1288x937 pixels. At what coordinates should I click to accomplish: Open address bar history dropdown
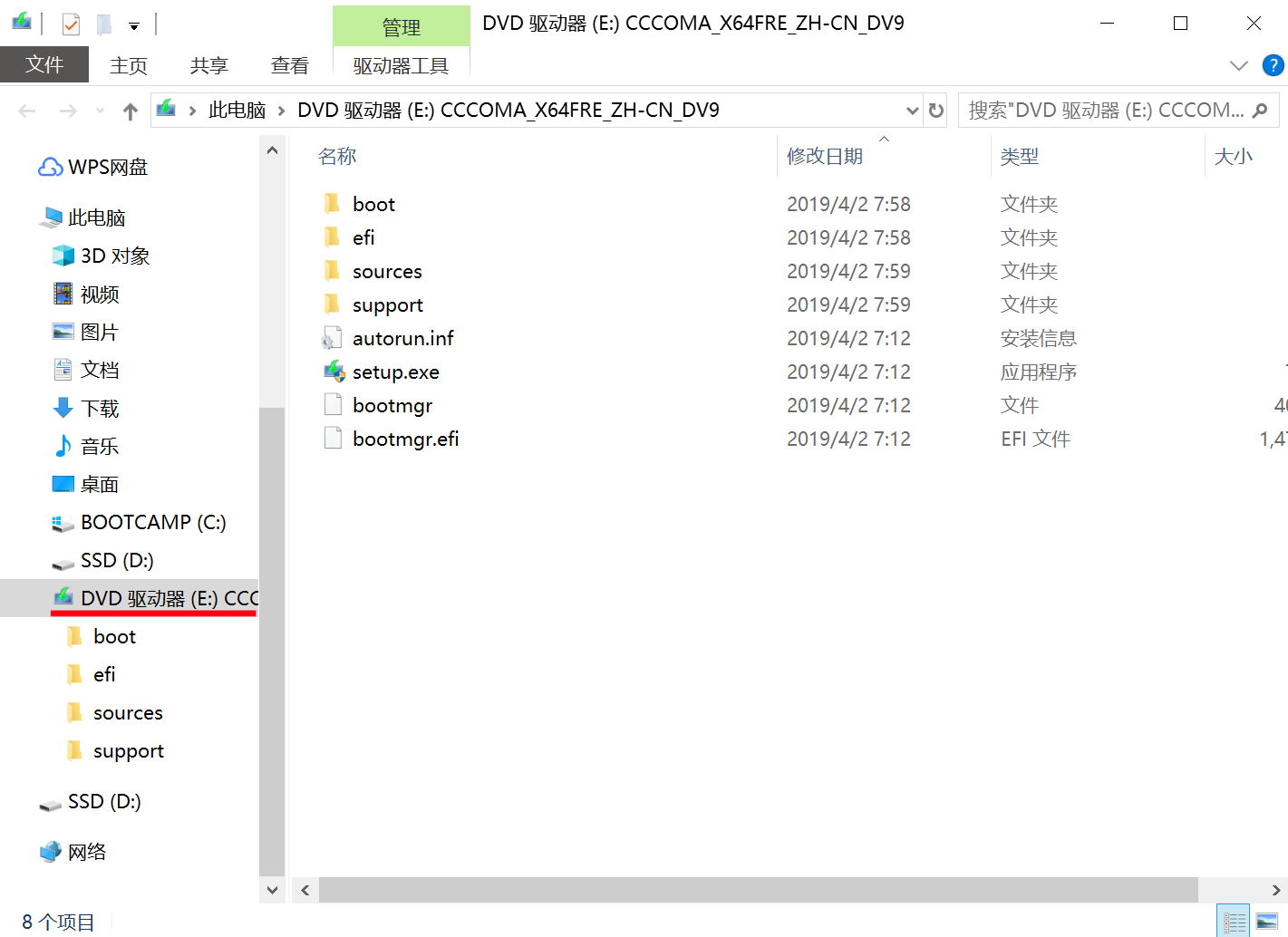[x=913, y=111]
